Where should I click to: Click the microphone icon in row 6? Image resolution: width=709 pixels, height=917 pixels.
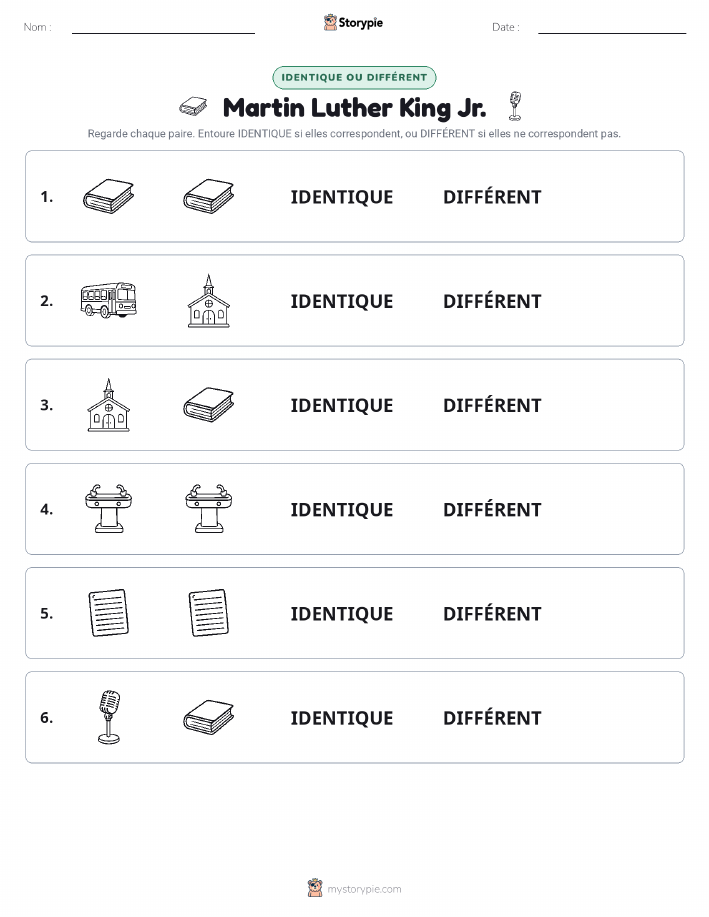pos(109,717)
